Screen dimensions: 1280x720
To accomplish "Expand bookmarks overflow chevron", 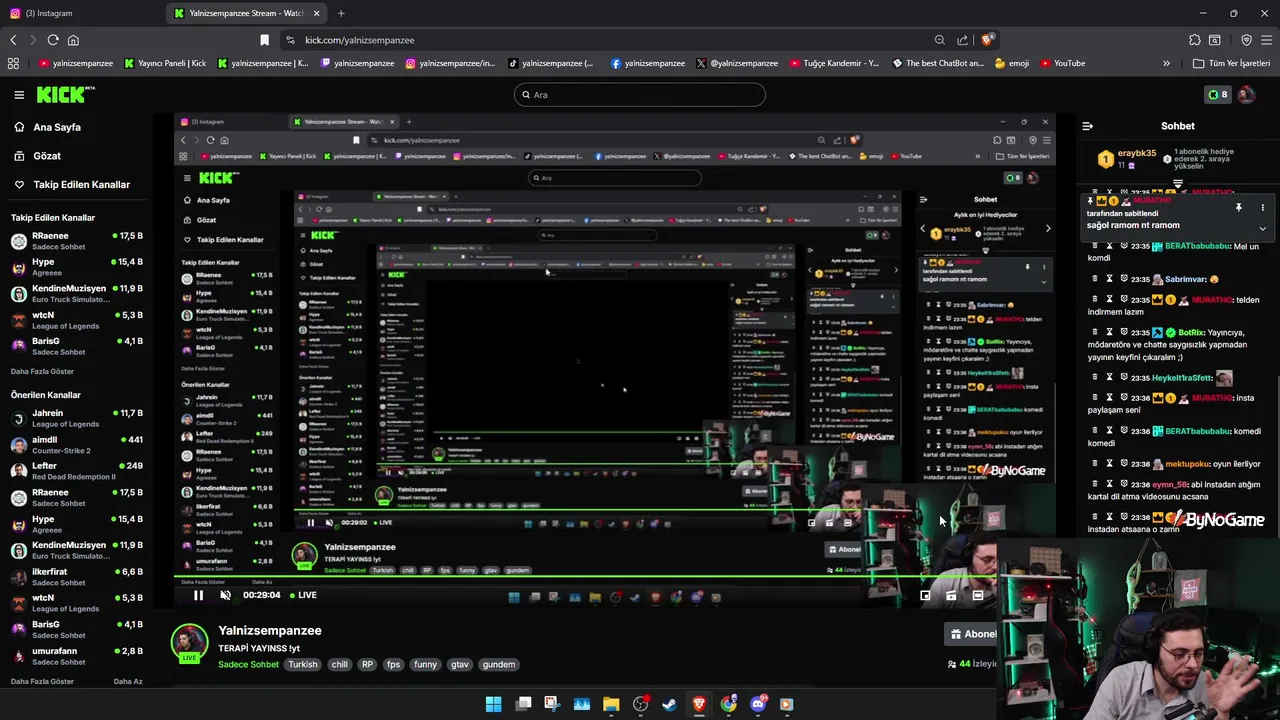I will pos(1166,63).
